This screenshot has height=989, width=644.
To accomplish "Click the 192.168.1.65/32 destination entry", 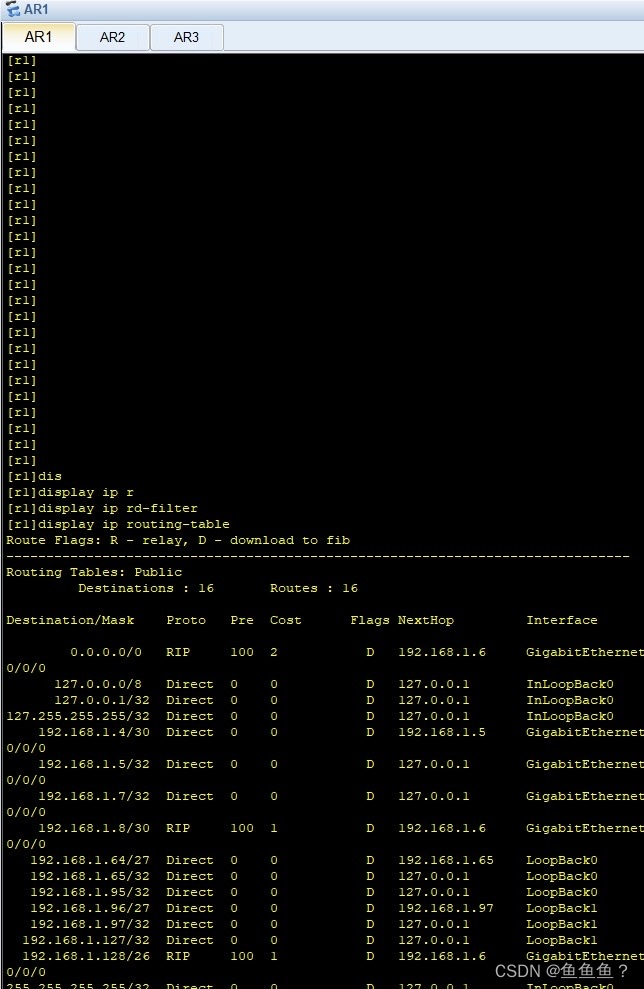I will point(90,877).
